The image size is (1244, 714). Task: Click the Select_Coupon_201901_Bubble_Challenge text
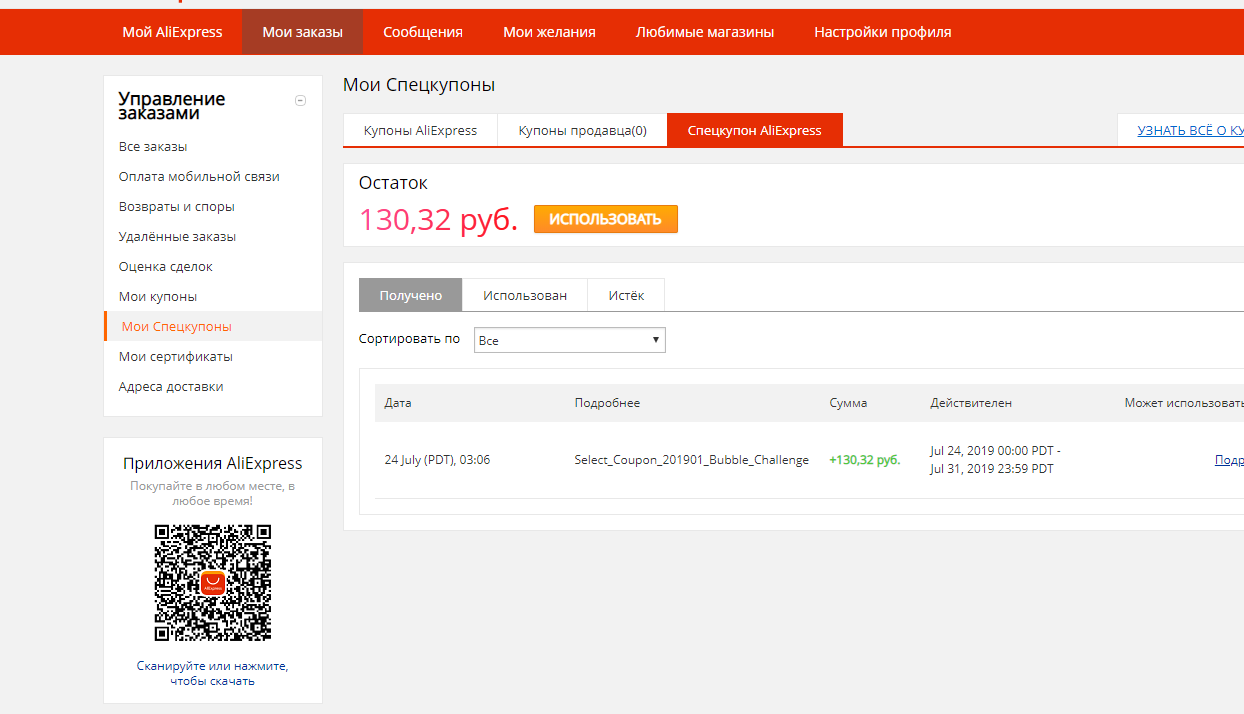coord(691,460)
